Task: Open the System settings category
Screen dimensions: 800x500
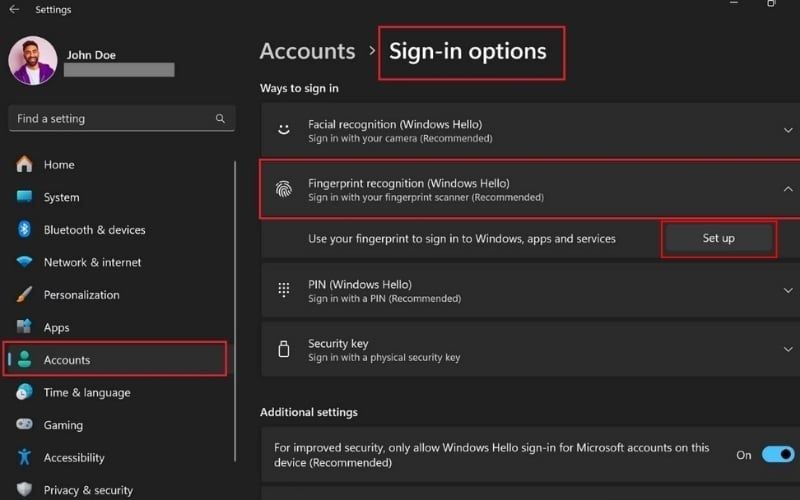Action: (x=61, y=197)
